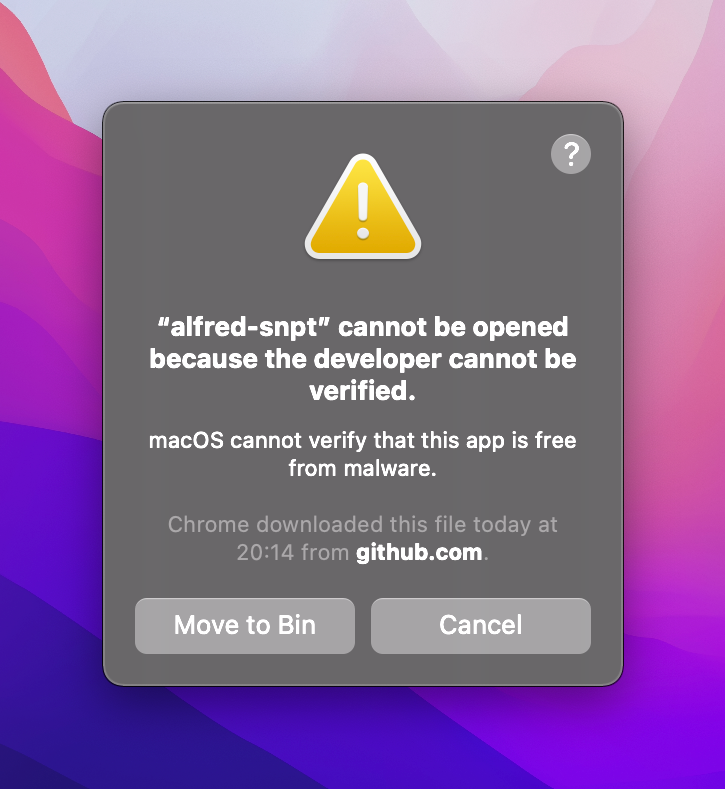Click the word "developer" in the heading
The image size is (725, 789).
[377, 360]
